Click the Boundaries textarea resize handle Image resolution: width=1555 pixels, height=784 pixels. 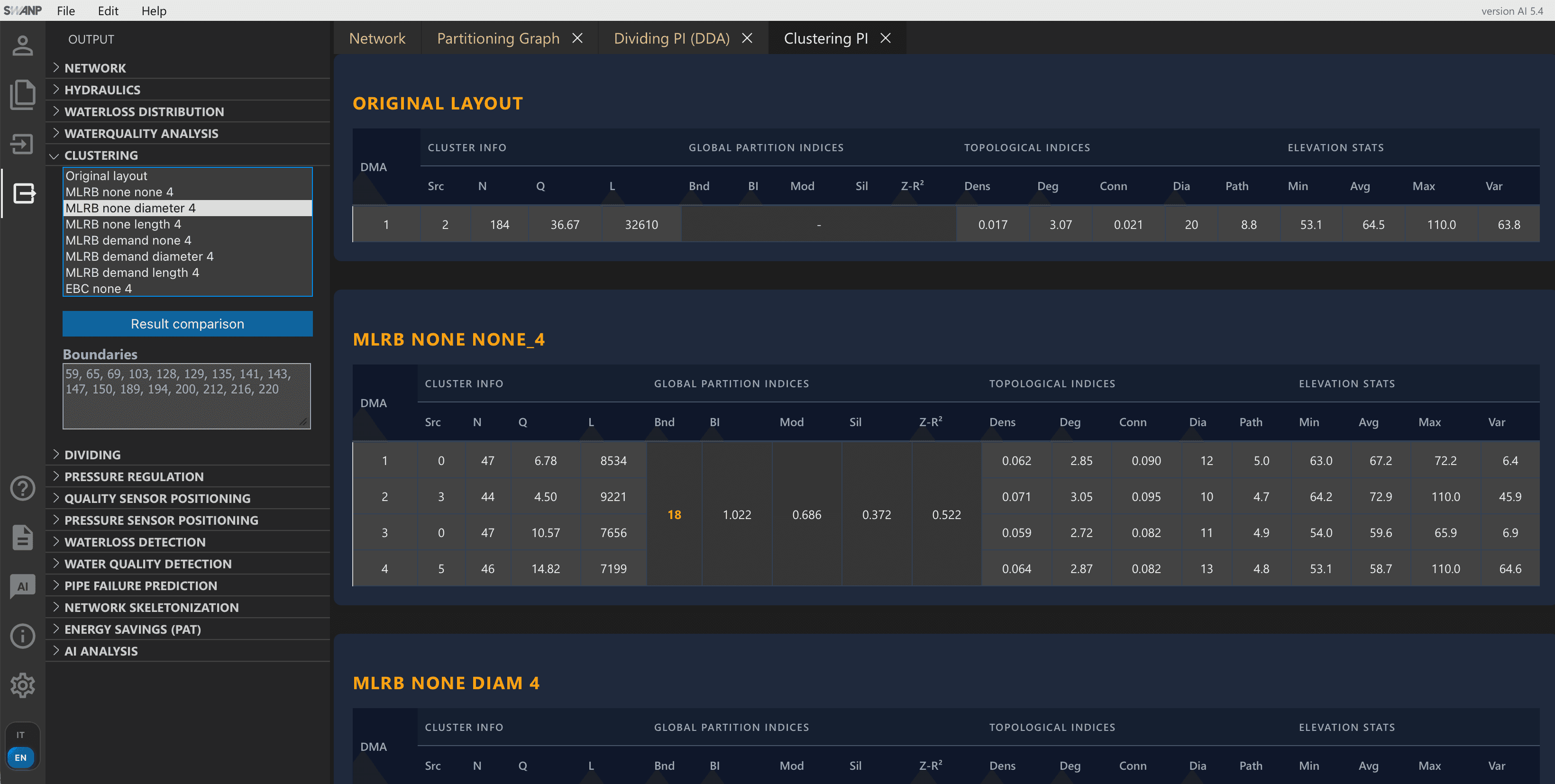(303, 422)
